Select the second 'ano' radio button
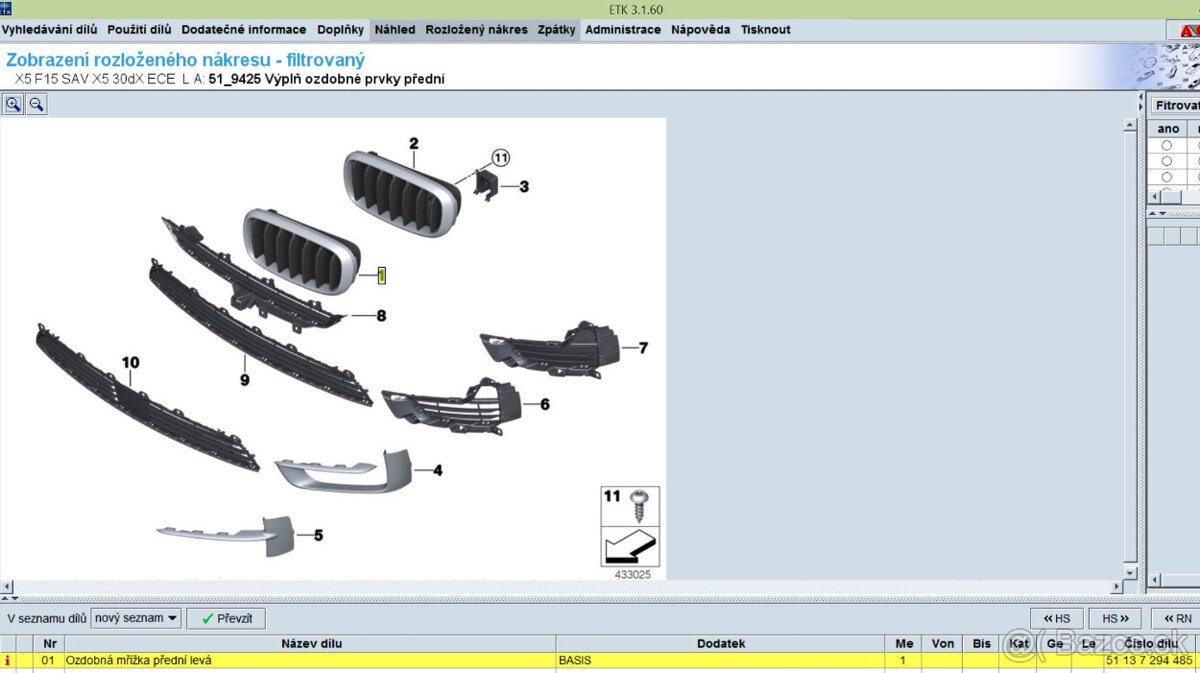1200x673 pixels. click(1166, 161)
